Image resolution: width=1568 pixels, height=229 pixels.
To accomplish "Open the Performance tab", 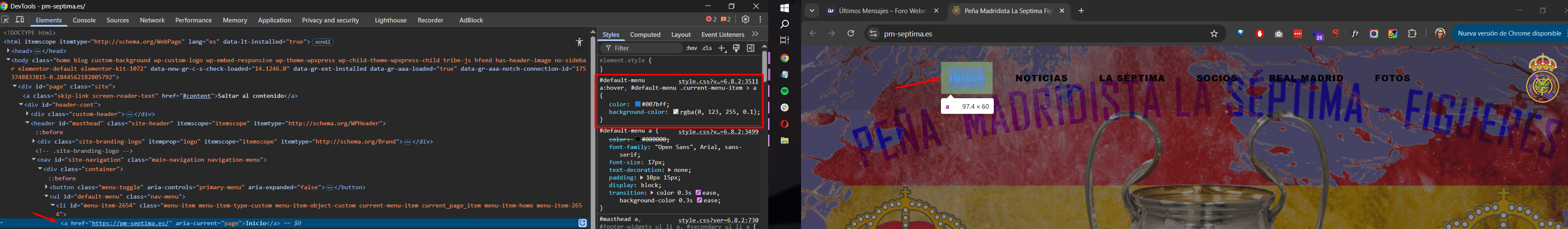I will point(194,20).
